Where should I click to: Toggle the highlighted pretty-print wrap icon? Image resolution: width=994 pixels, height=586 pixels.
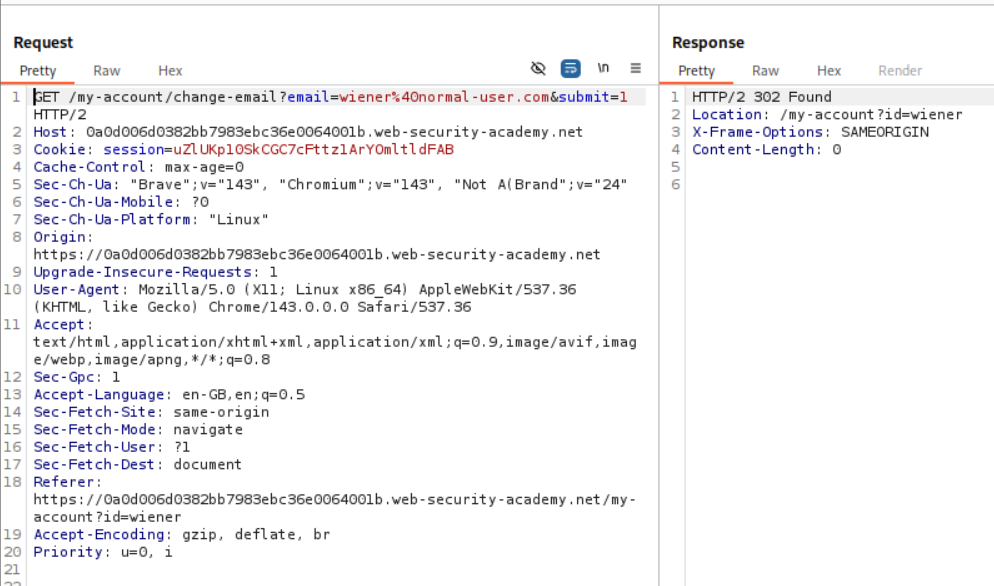570,69
